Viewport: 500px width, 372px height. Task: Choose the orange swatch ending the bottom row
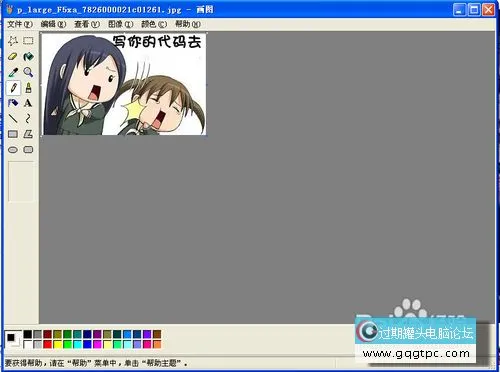coord(157,344)
